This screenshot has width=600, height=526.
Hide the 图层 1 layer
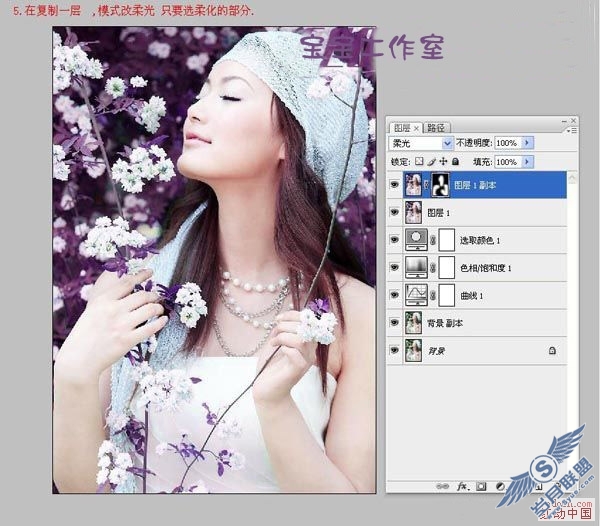pos(394,212)
